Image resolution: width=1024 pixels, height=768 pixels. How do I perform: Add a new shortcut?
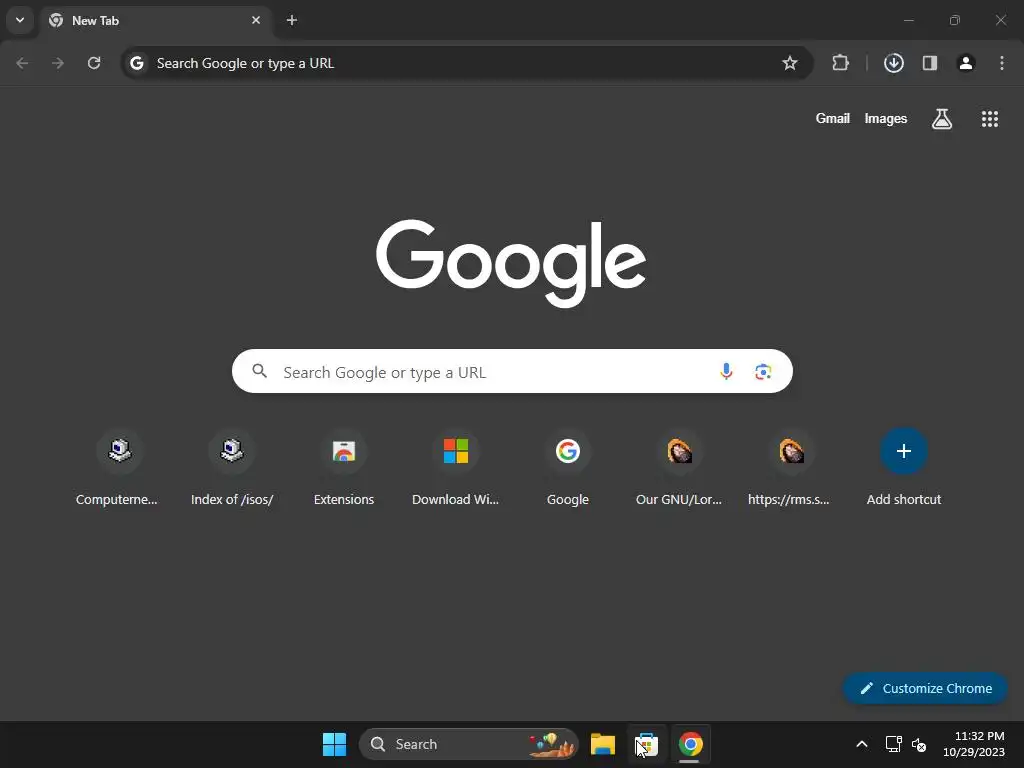click(x=904, y=468)
